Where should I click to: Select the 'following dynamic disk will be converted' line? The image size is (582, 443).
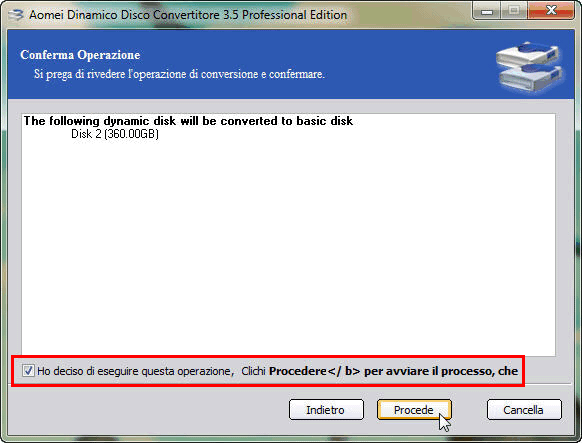[188, 121]
